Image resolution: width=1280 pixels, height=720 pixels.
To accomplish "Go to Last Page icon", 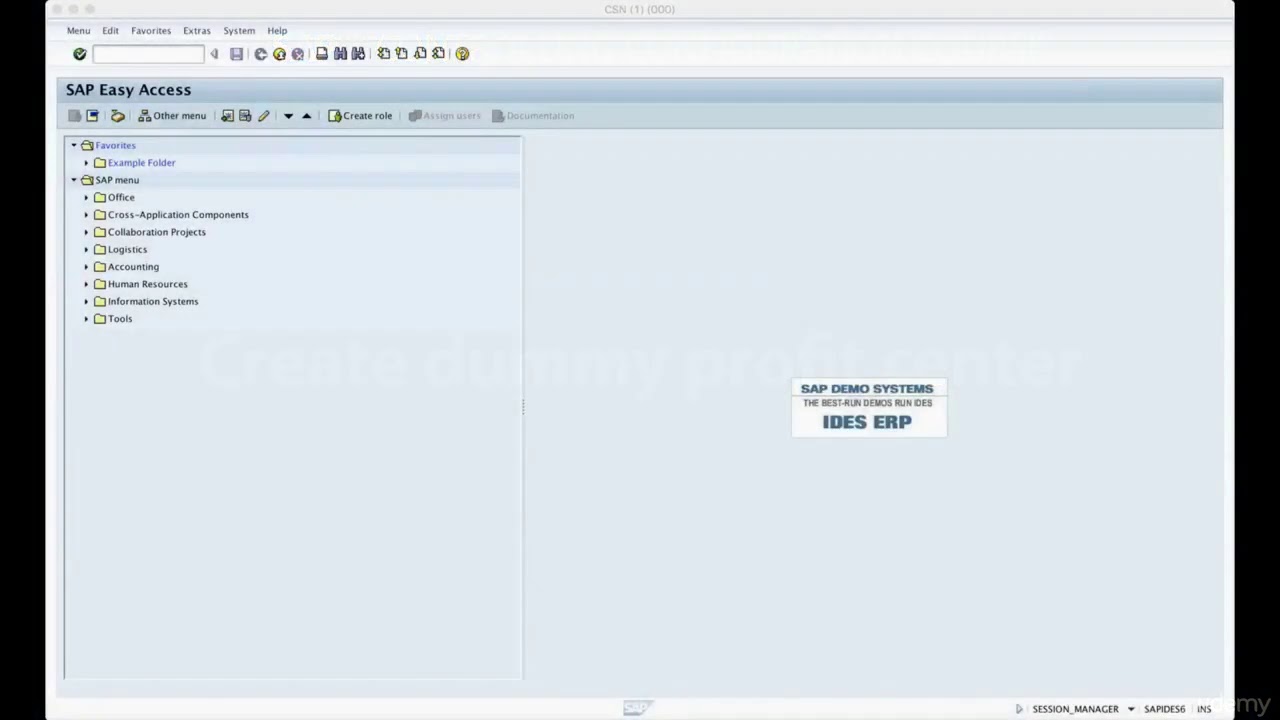I will pos(438,54).
